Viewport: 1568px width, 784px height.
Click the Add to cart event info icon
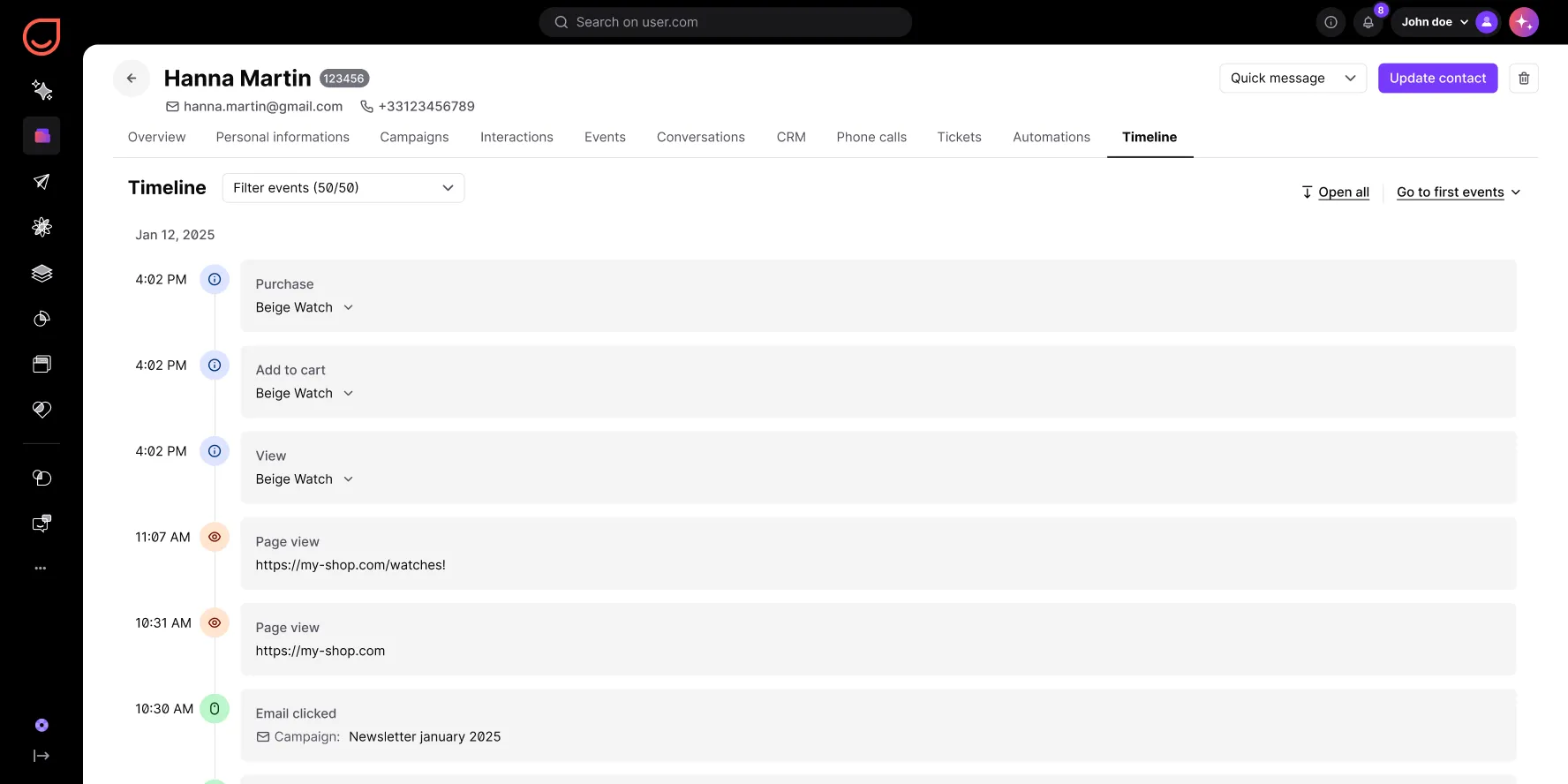point(215,366)
